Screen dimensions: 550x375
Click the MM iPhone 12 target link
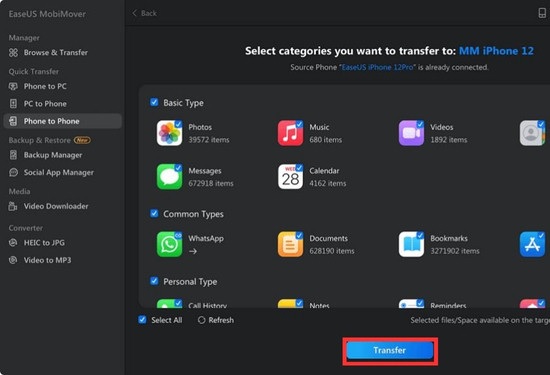[496, 51]
